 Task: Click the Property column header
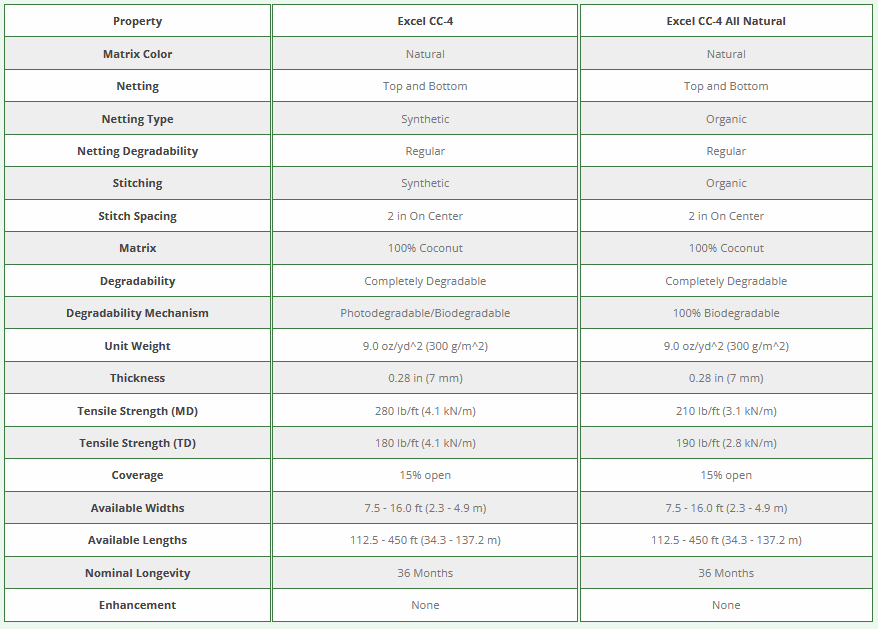click(137, 21)
